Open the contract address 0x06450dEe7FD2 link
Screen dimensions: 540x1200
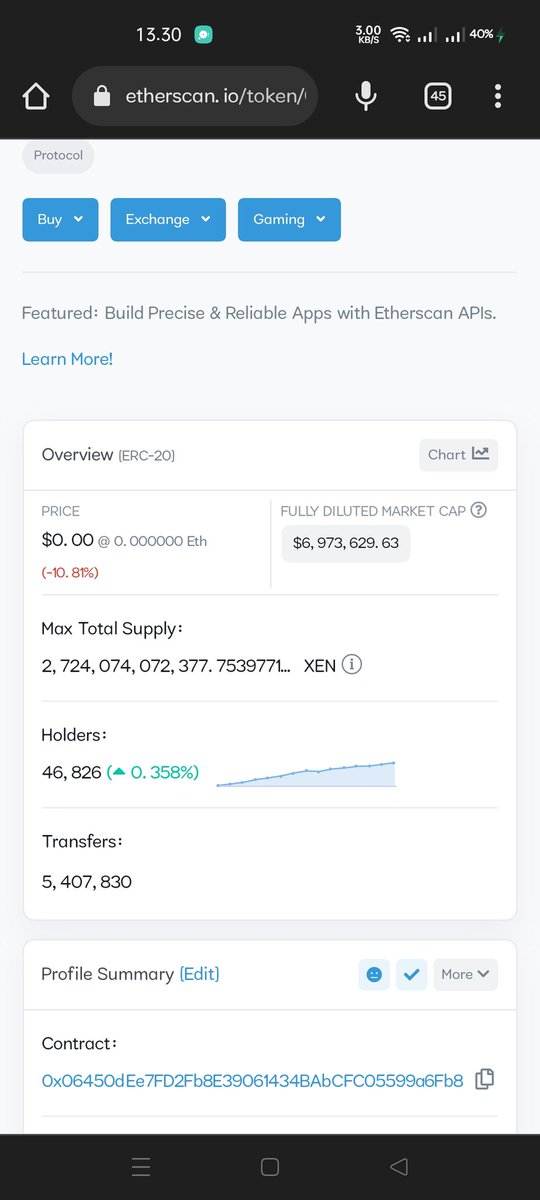(x=252, y=1080)
